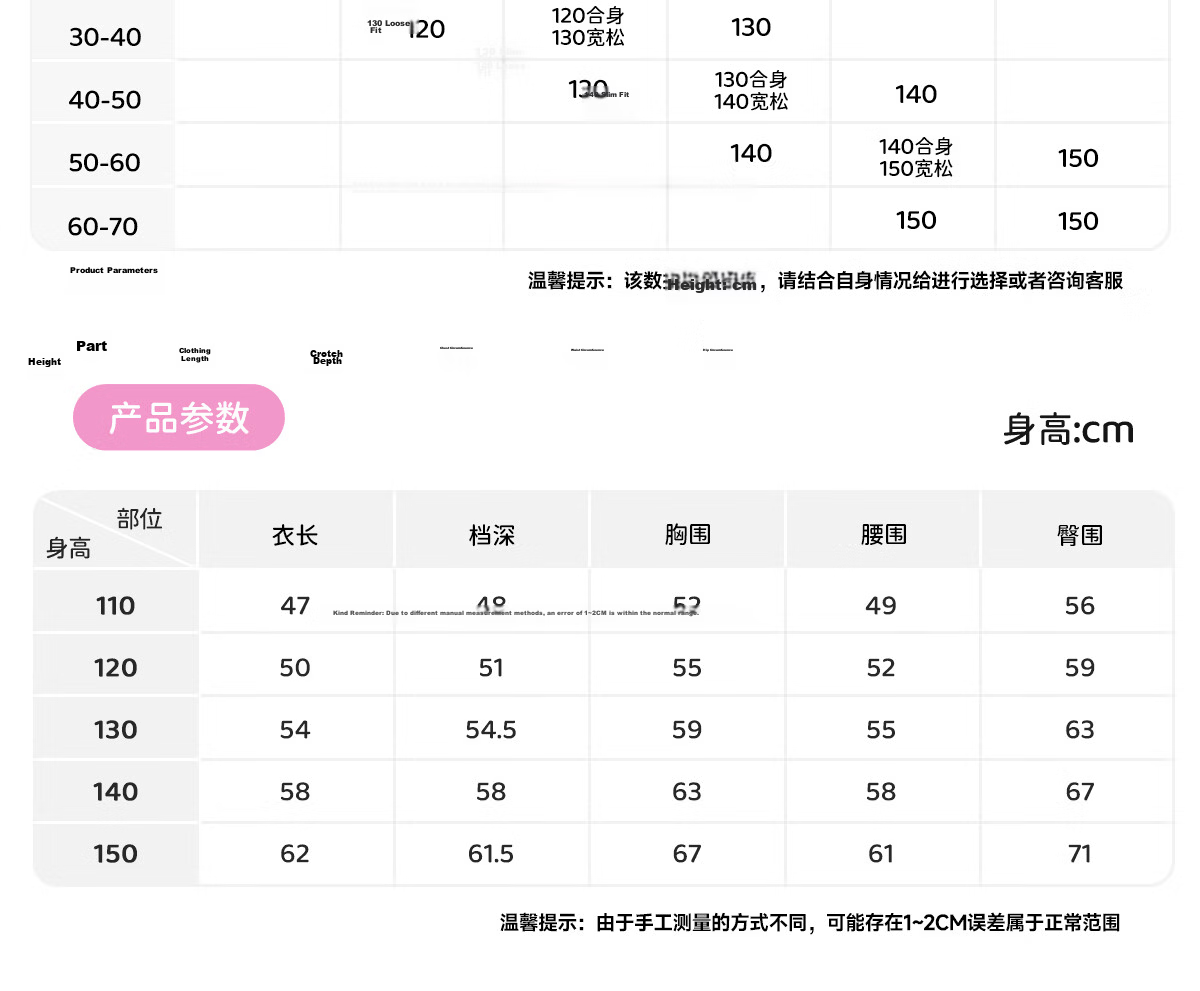
Task: Click the 130合身 140宽松 cell
Action: coord(751,90)
